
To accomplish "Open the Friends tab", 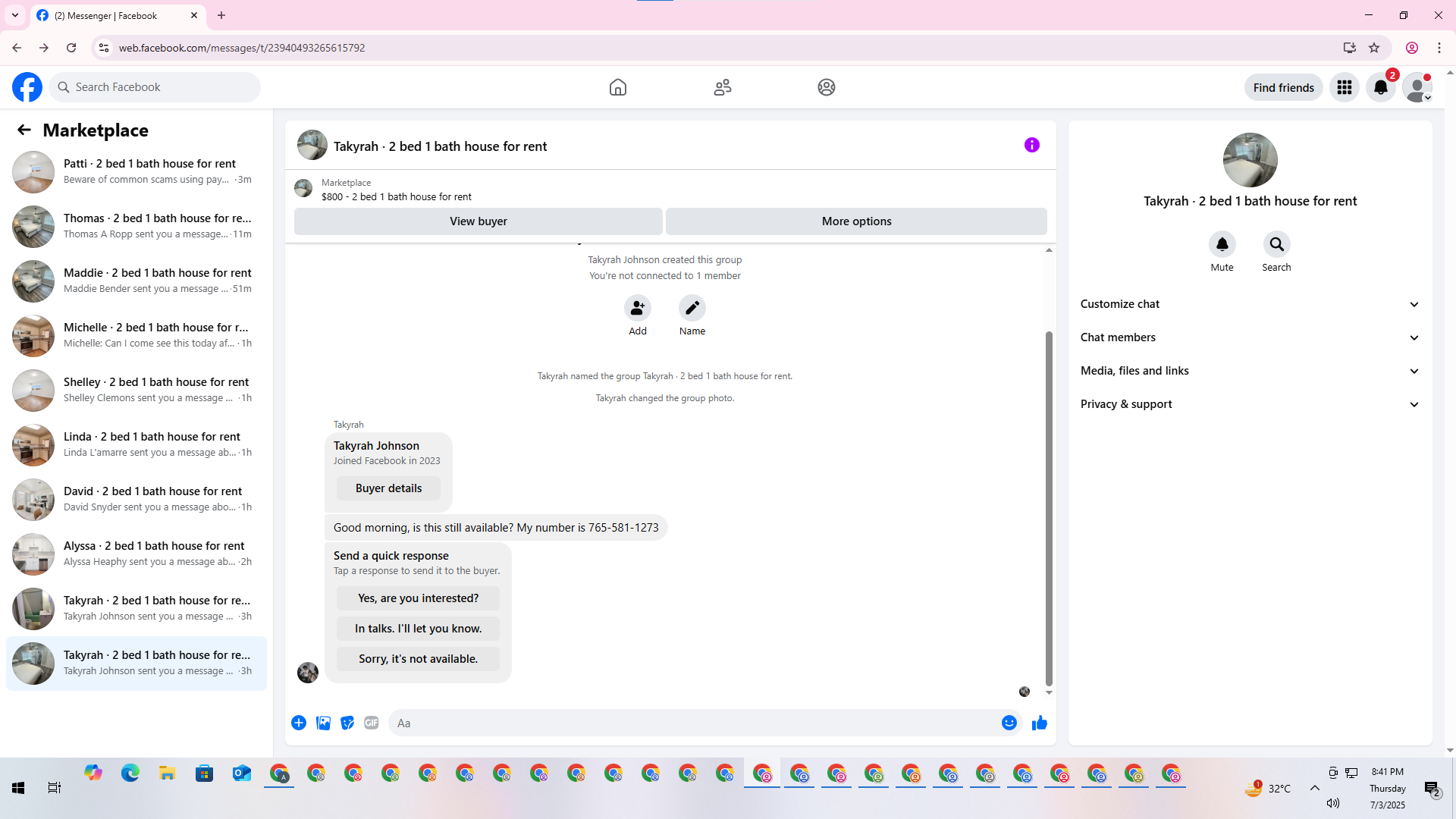I will coord(722,87).
